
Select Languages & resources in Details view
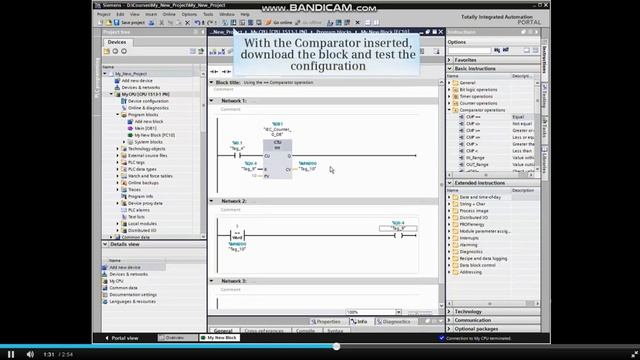pos(132,302)
